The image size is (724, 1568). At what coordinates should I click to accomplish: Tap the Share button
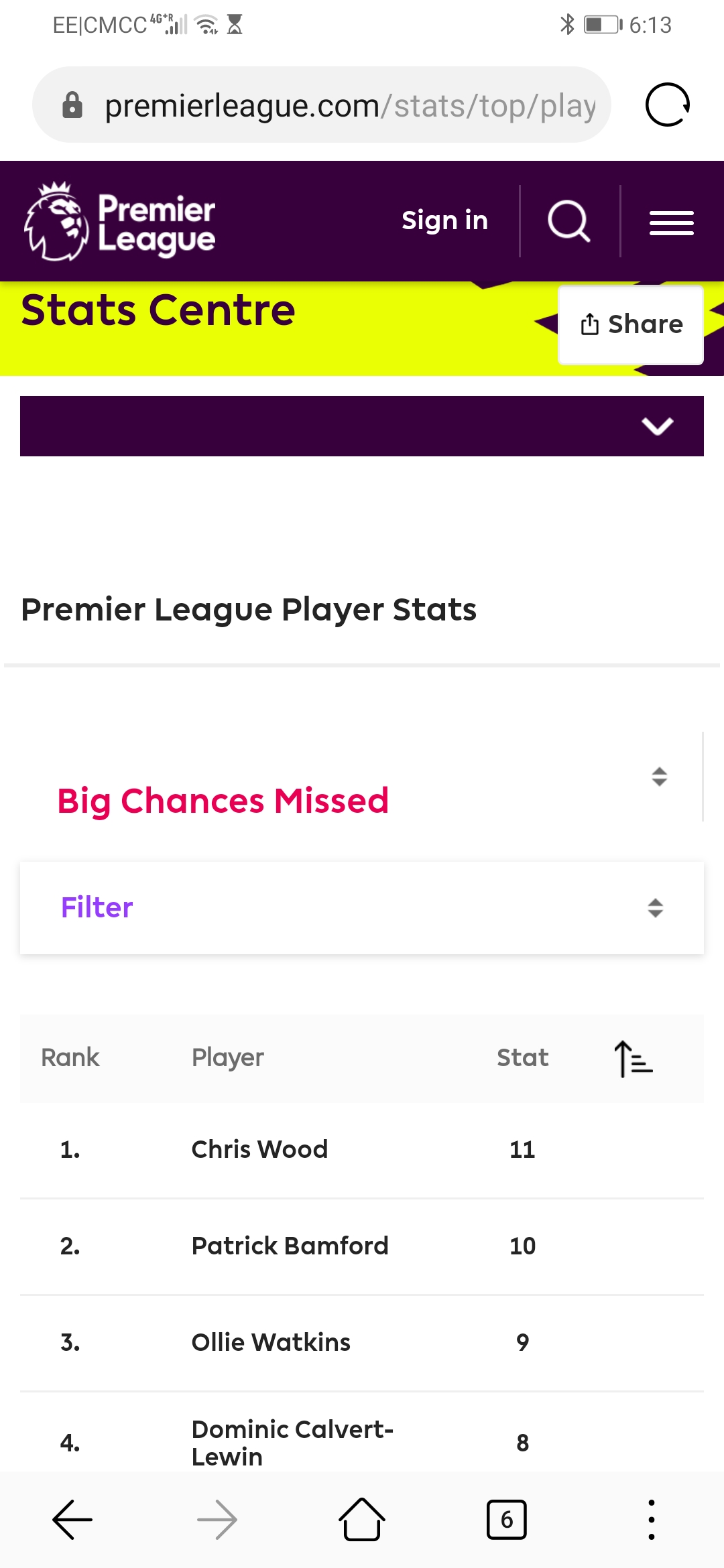(x=631, y=325)
